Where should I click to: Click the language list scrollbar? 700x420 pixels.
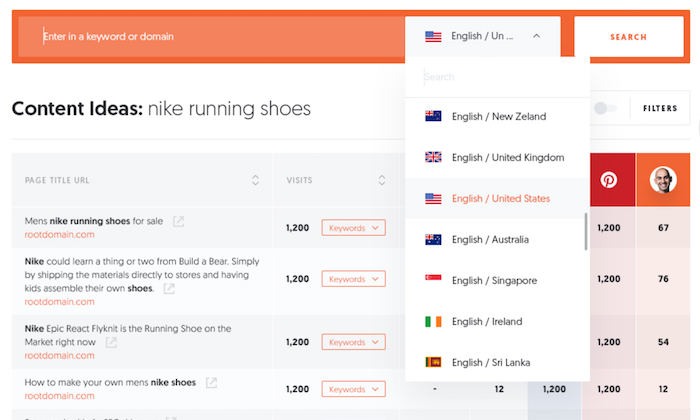pos(586,232)
